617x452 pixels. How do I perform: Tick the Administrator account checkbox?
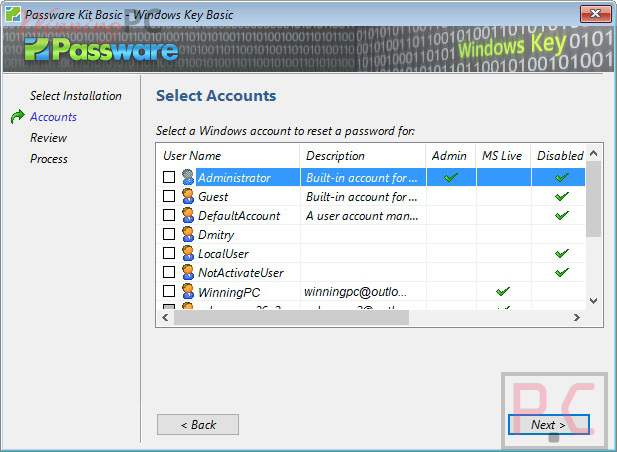[x=169, y=177]
